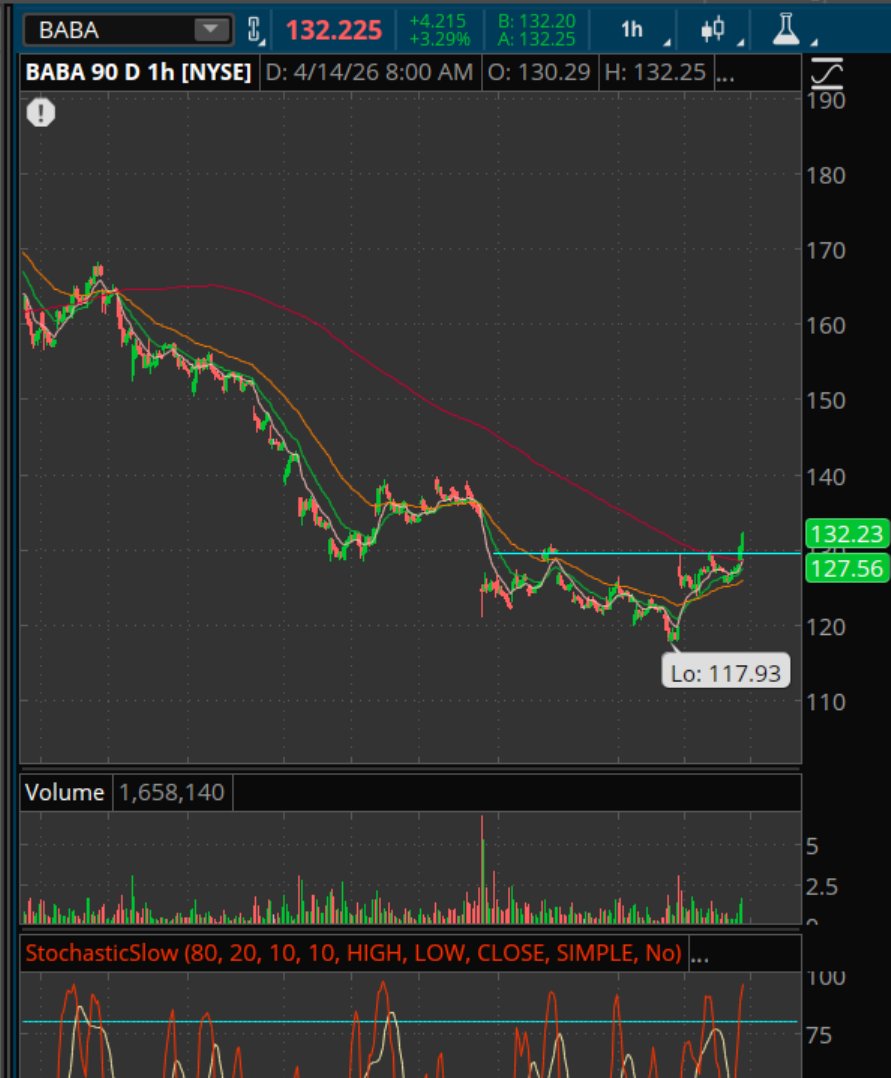Click the last price 132.225

coord(333,30)
